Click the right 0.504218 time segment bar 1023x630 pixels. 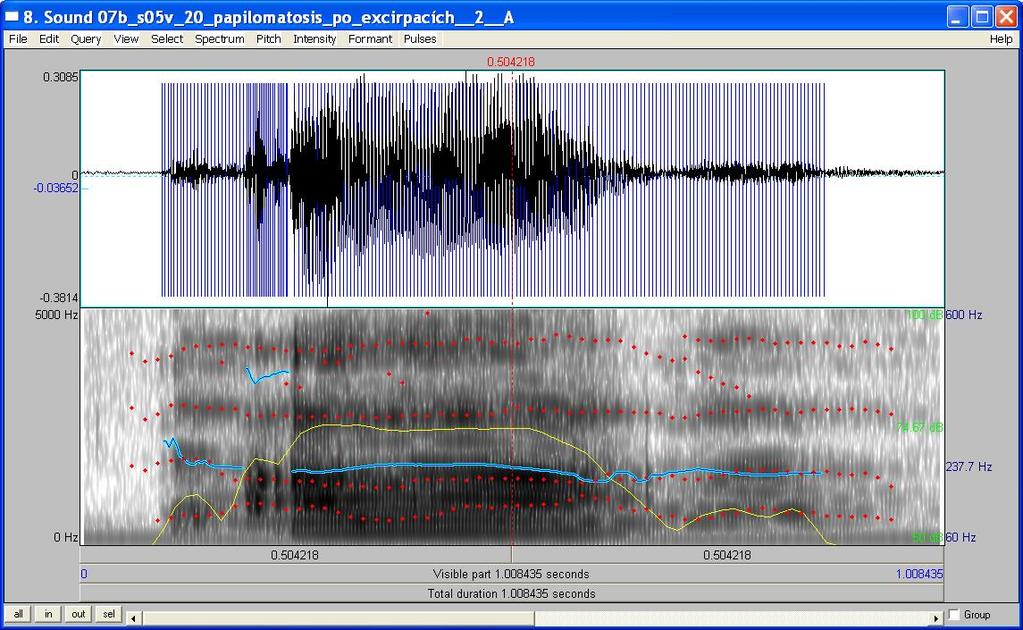pos(727,555)
